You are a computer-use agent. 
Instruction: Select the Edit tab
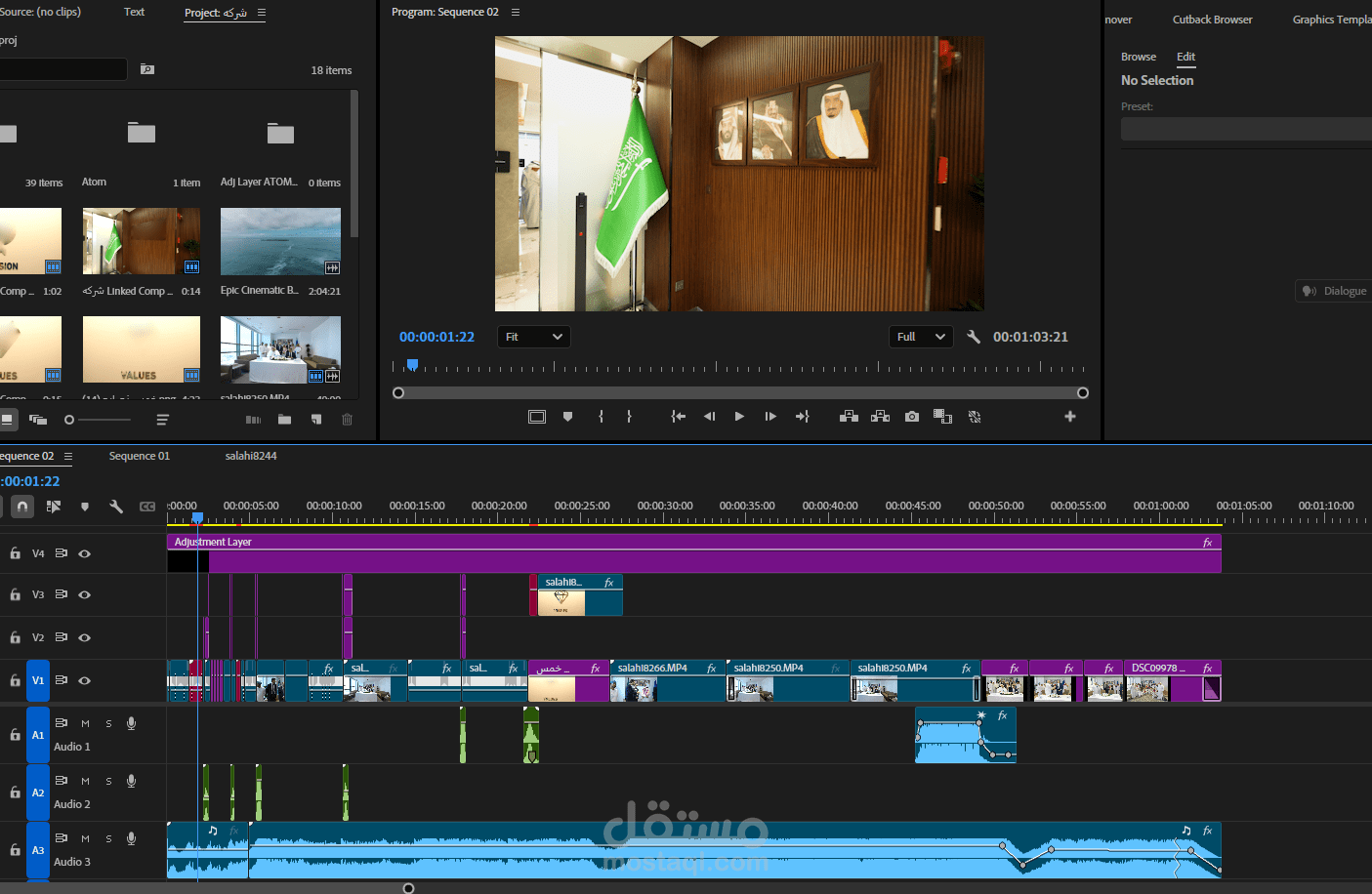(x=1185, y=57)
